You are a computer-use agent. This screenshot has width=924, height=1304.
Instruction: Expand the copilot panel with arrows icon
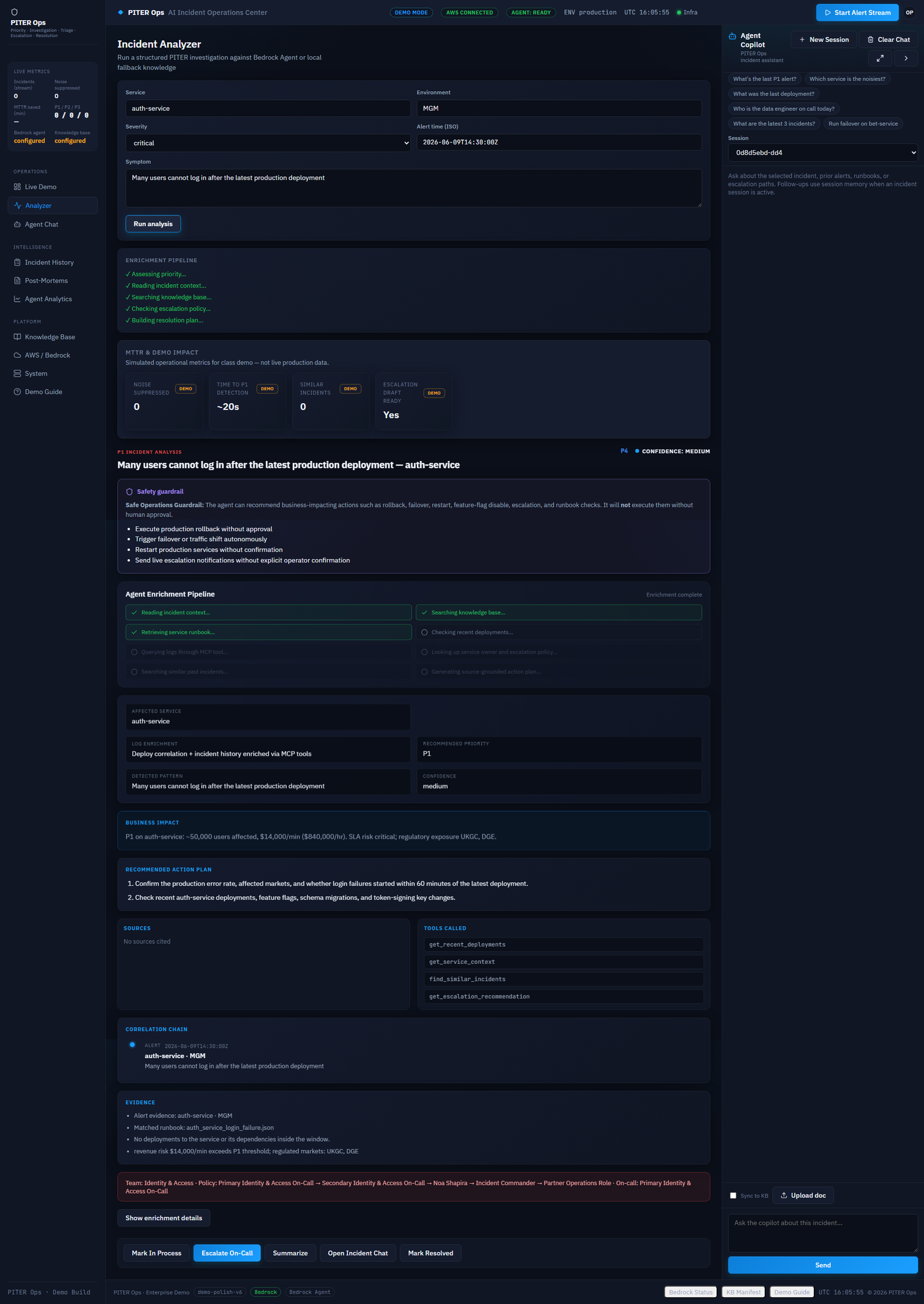pyautogui.click(x=880, y=58)
